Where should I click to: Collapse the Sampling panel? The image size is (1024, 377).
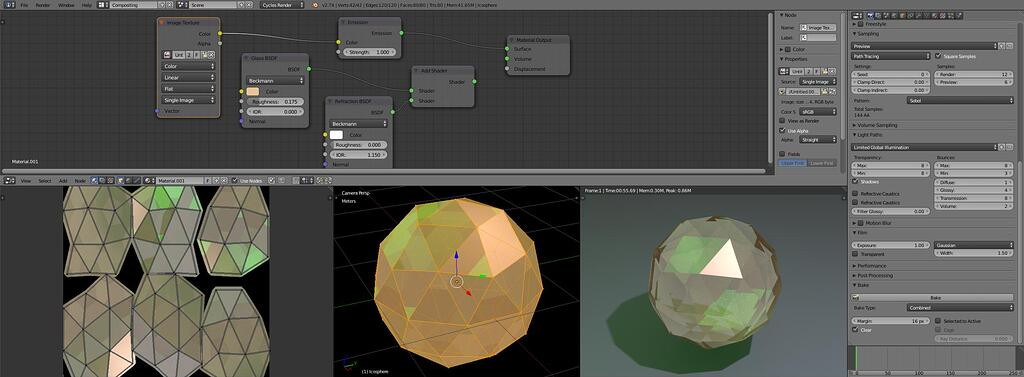pos(866,33)
